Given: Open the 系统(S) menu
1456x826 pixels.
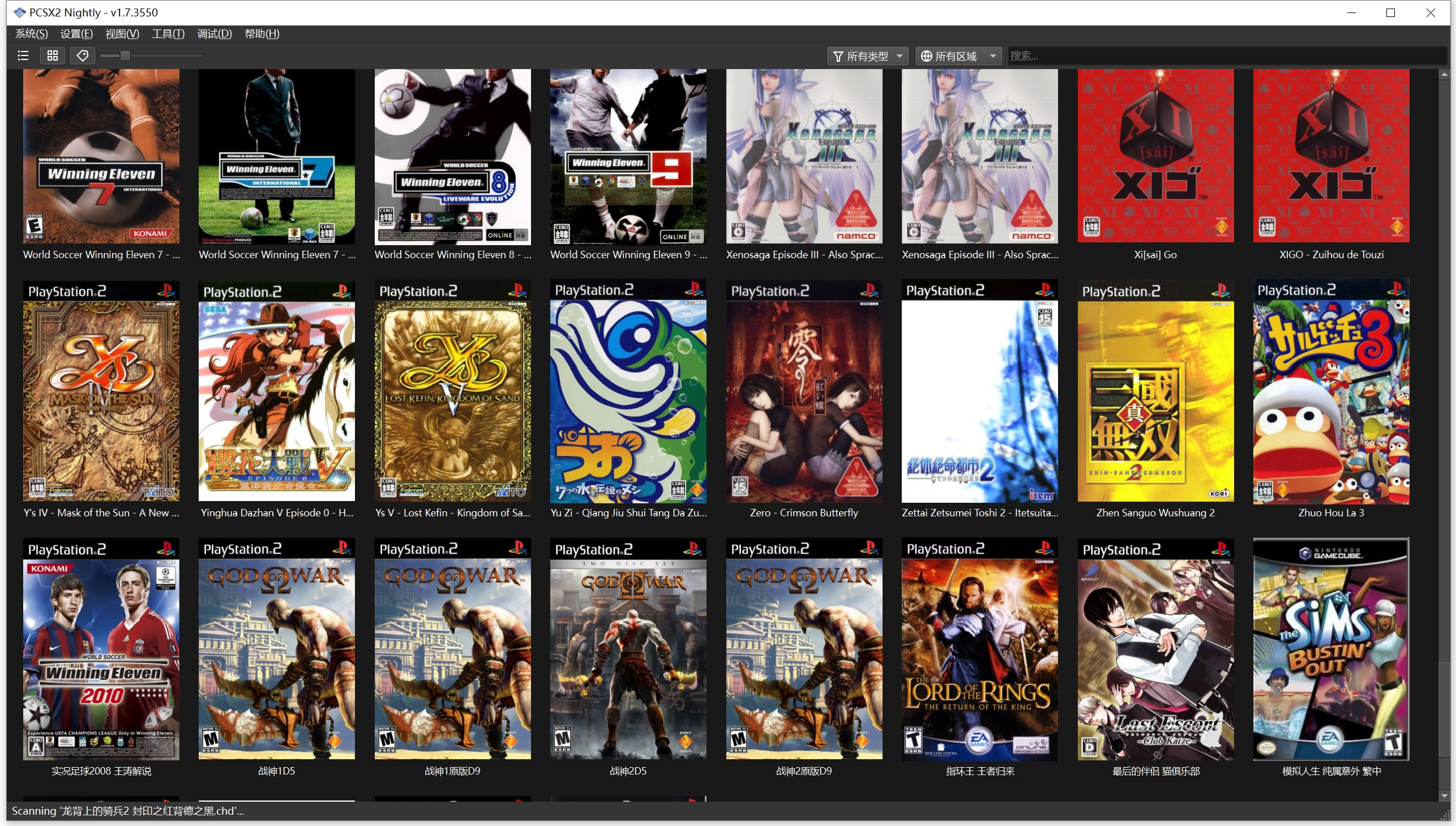Looking at the screenshot, I should [x=32, y=34].
